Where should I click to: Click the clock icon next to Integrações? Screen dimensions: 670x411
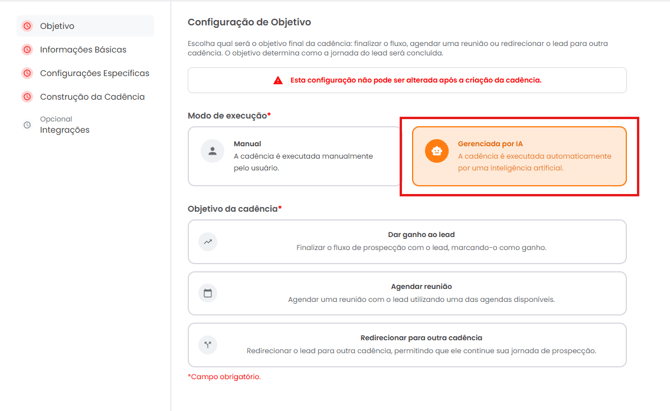[27, 125]
